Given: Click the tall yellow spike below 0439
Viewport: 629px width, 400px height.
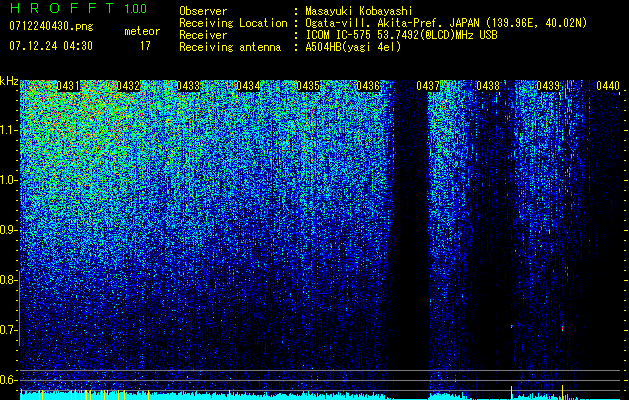Looking at the screenshot, I should (x=562, y=392).
